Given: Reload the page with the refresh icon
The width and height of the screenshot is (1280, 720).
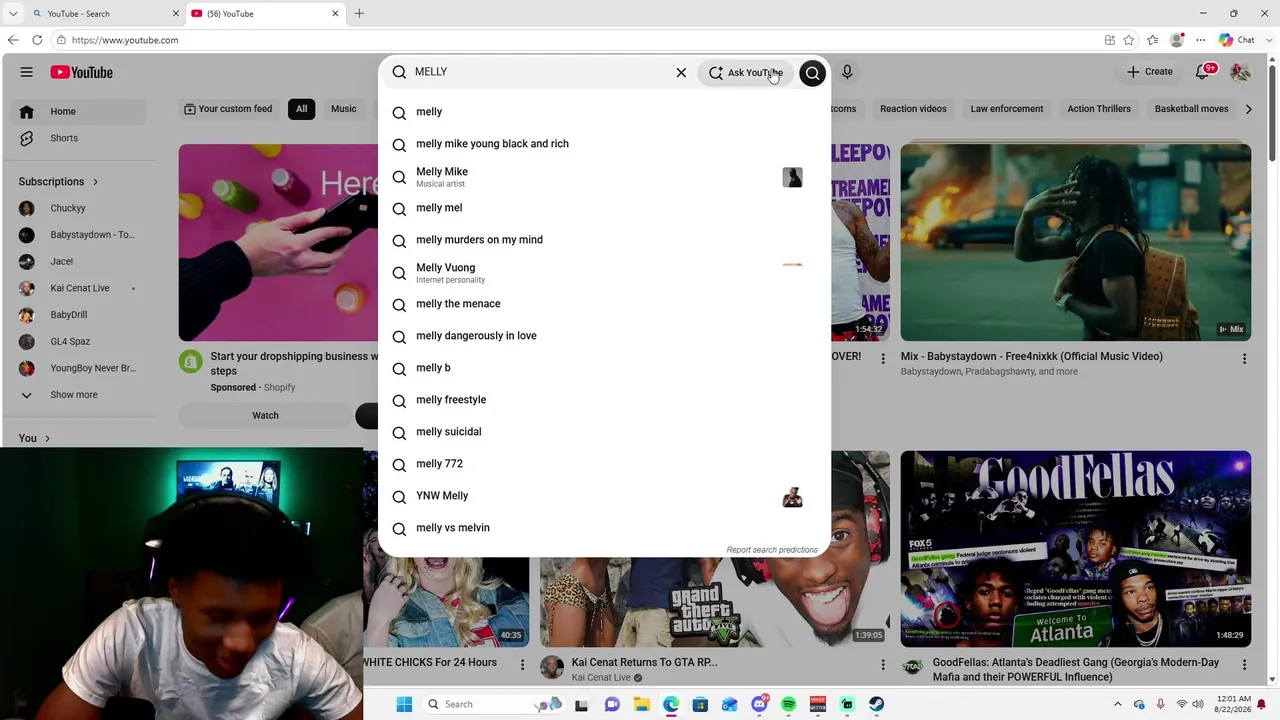Looking at the screenshot, I should coord(37,40).
